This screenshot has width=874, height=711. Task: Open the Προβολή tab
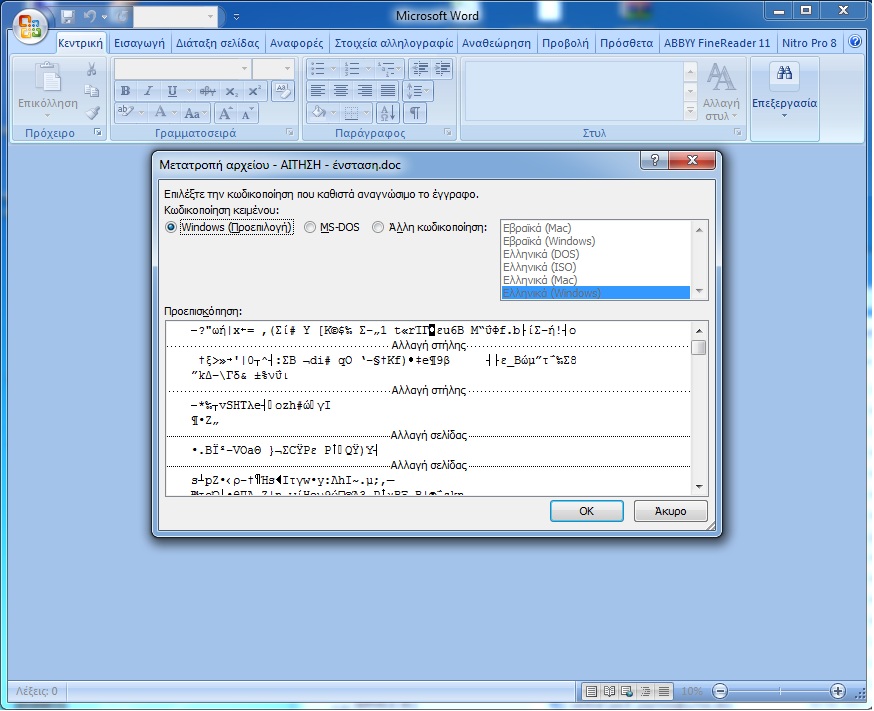(565, 43)
